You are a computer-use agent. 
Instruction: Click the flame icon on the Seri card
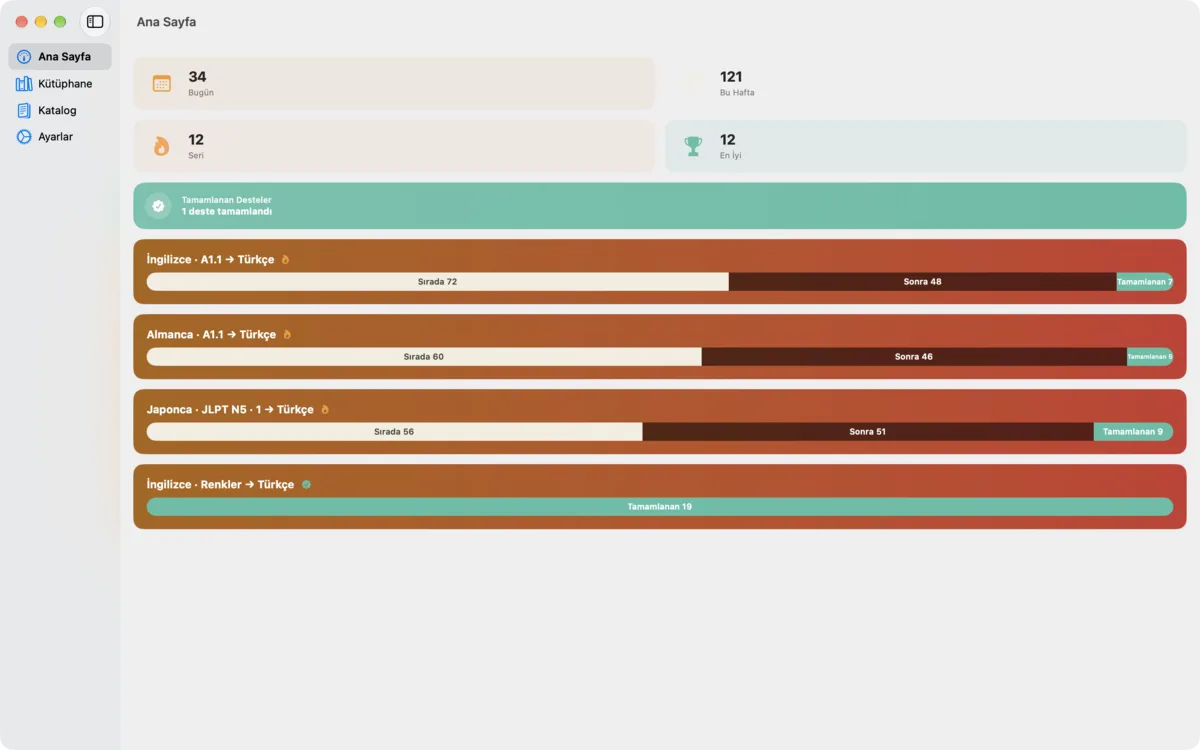click(x=162, y=146)
